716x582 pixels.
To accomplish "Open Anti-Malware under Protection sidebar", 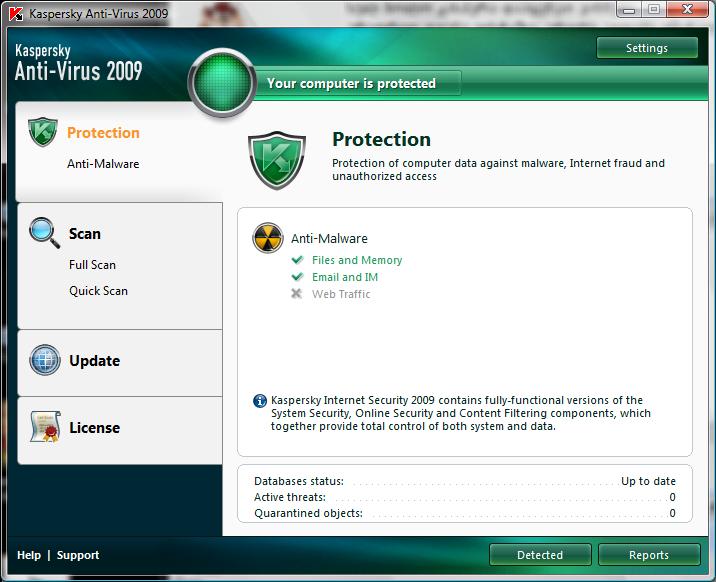I will click(103, 164).
